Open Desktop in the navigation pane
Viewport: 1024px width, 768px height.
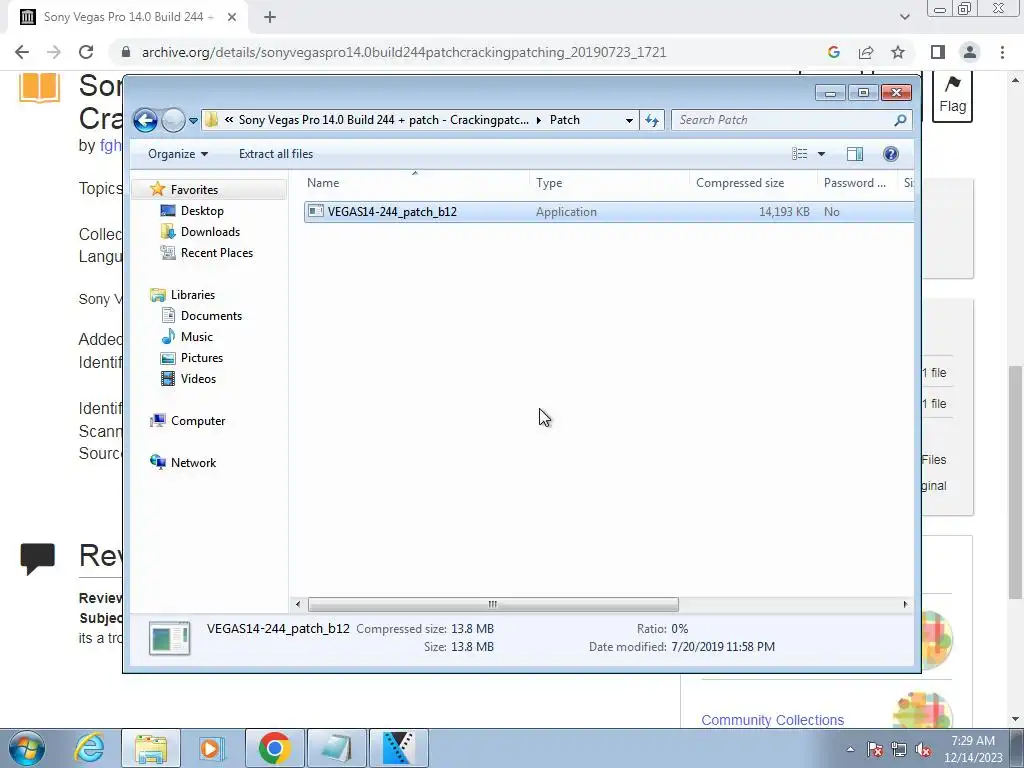[202, 211]
